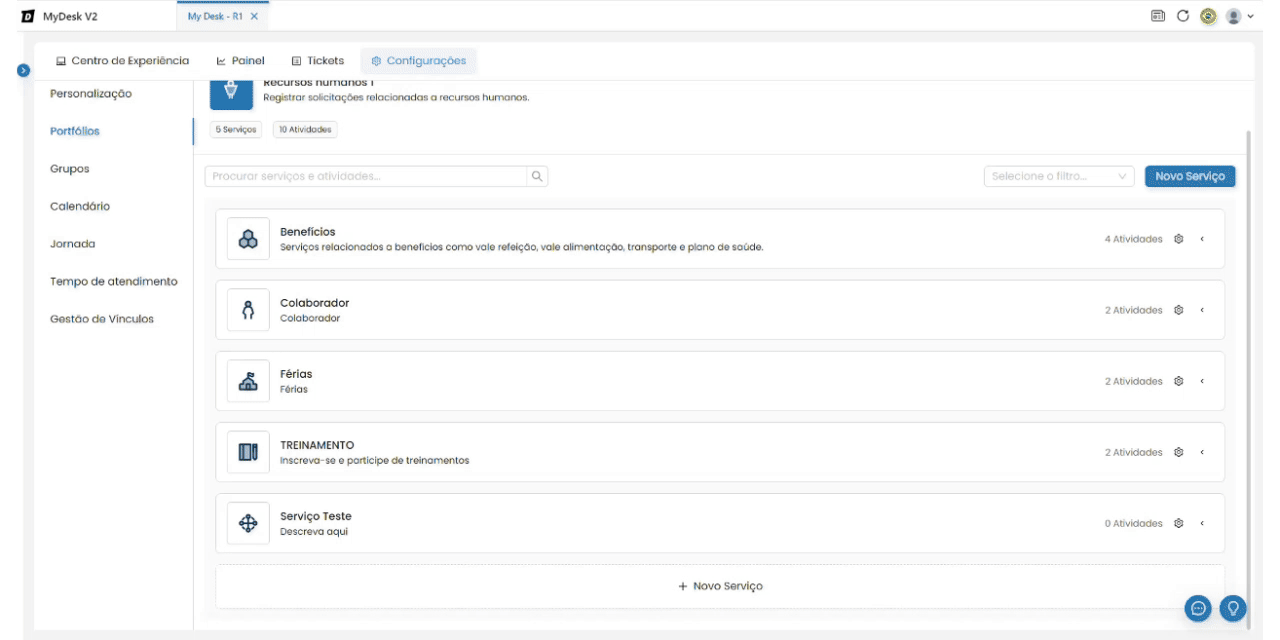Expand the Benefícios row chevron
The height and width of the screenshot is (640, 1280).
coord(1202,239)
